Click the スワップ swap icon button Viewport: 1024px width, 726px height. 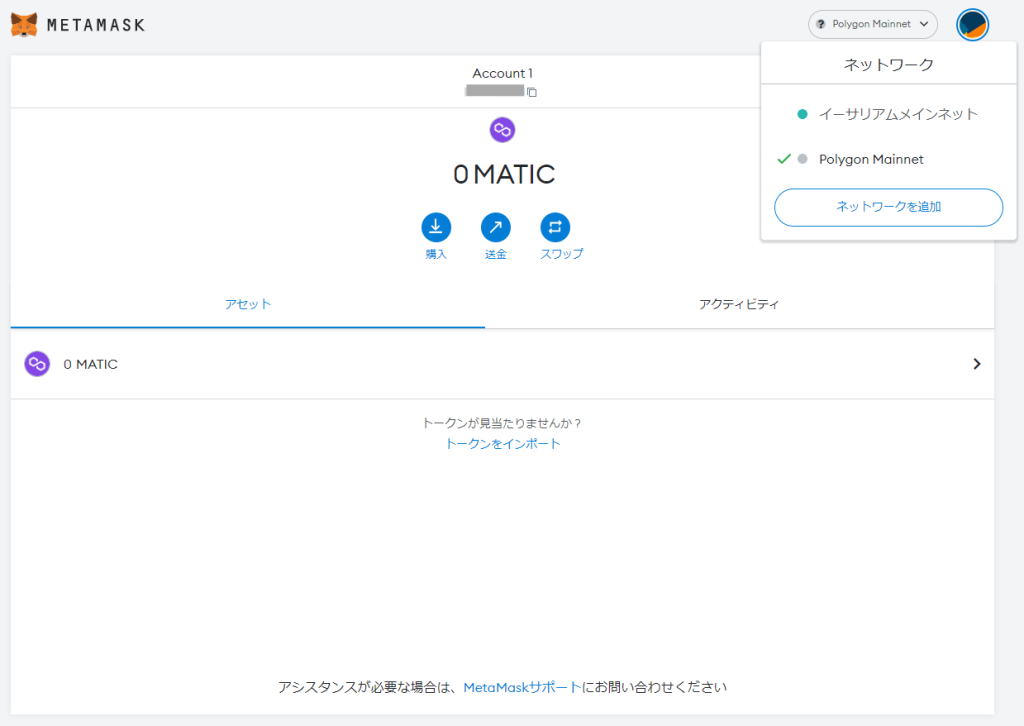click(555, 227)
